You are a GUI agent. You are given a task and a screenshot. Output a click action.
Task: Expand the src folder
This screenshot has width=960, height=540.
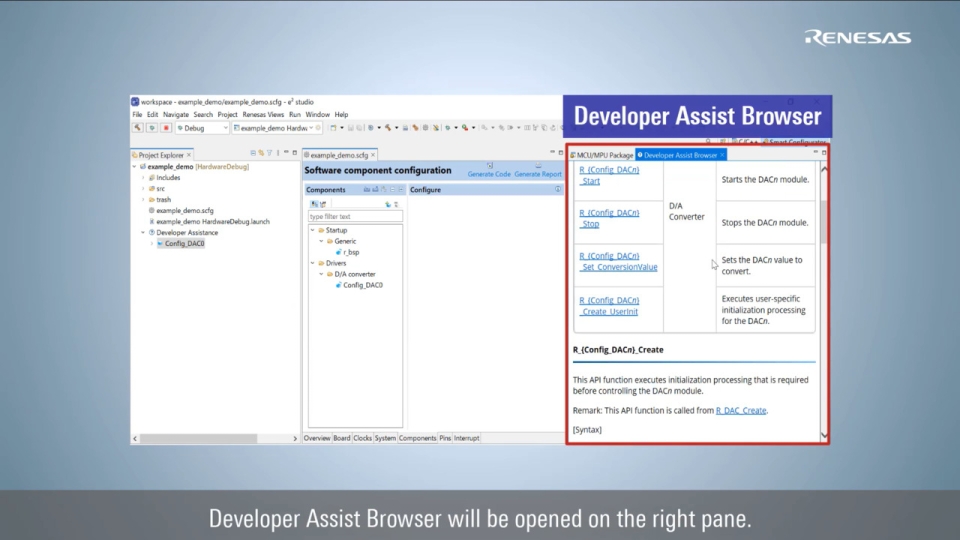pyautogui.click(x=143, y=189)
